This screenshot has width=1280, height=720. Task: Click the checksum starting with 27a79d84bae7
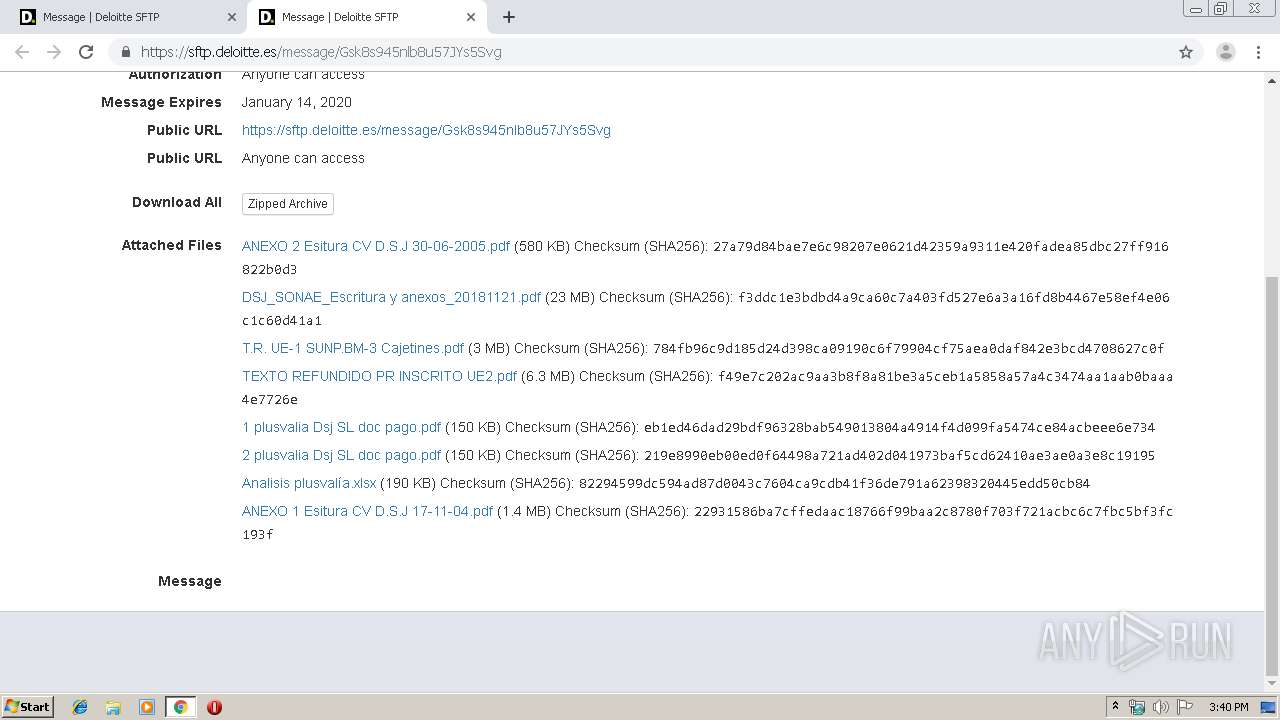[705, 258]
